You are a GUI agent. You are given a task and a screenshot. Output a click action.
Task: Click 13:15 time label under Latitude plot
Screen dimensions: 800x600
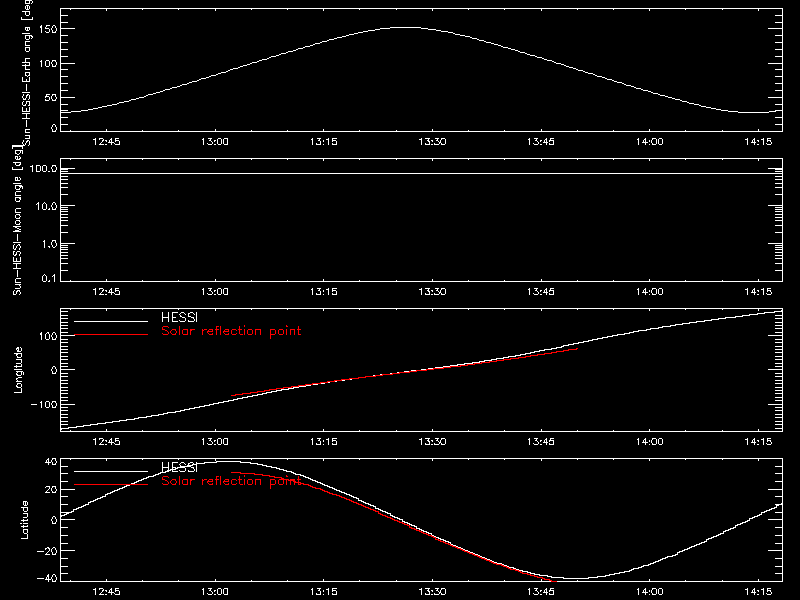coord(323,591)
